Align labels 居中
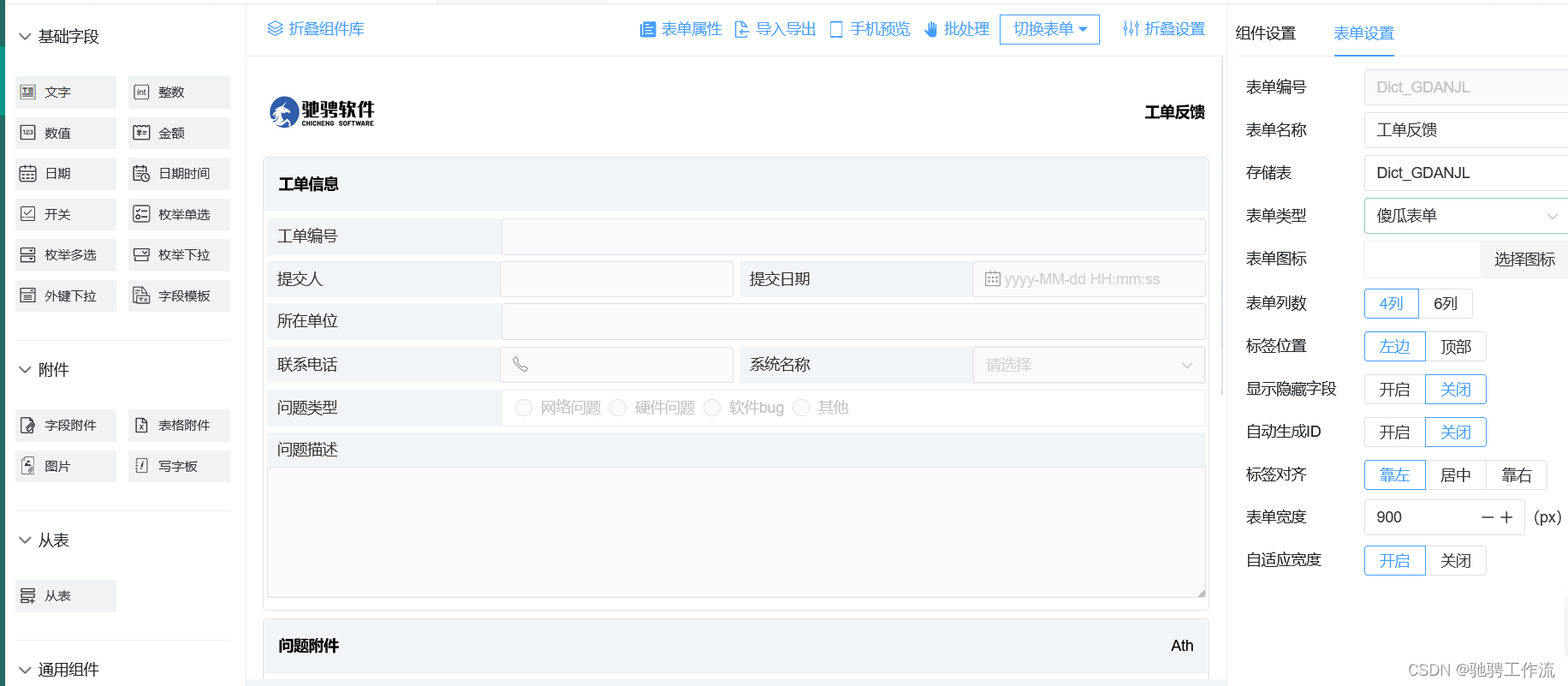Screen dimensions: 1568x686 1456,475
